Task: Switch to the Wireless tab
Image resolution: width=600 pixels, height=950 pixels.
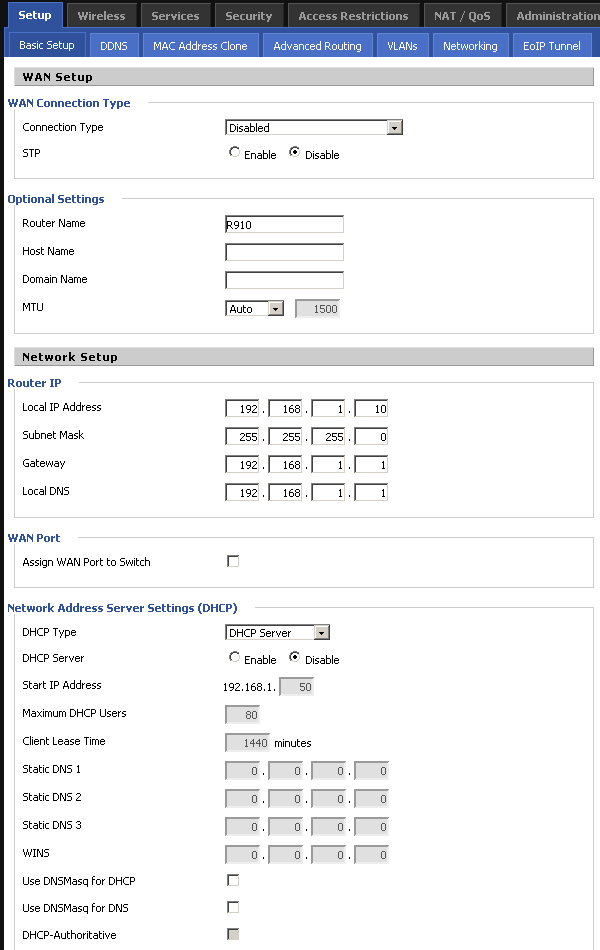Action: pos(101,16)
